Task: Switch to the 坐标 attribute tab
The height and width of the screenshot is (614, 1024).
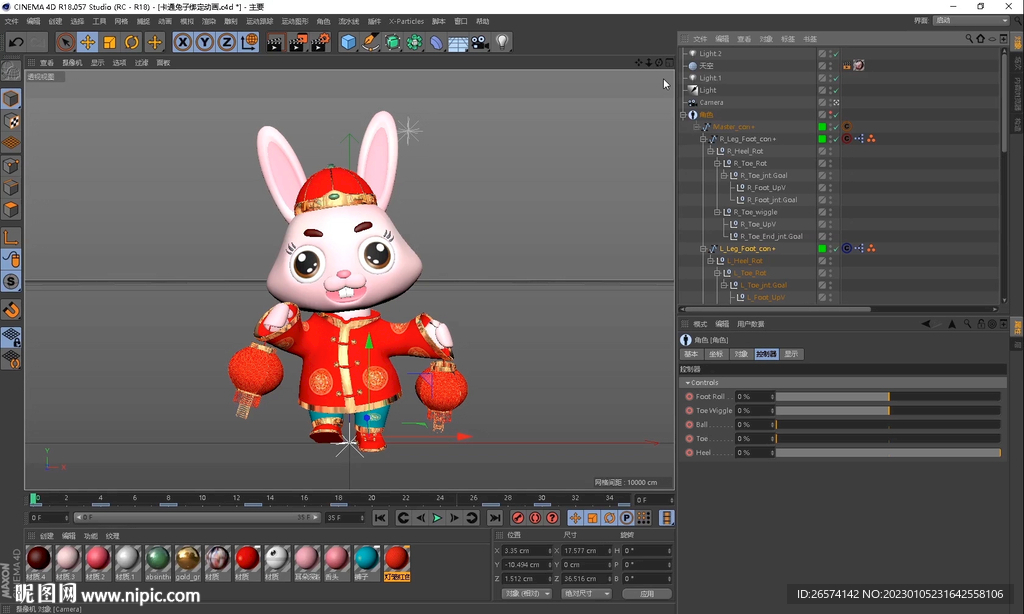Action: (x=716, y=354)
